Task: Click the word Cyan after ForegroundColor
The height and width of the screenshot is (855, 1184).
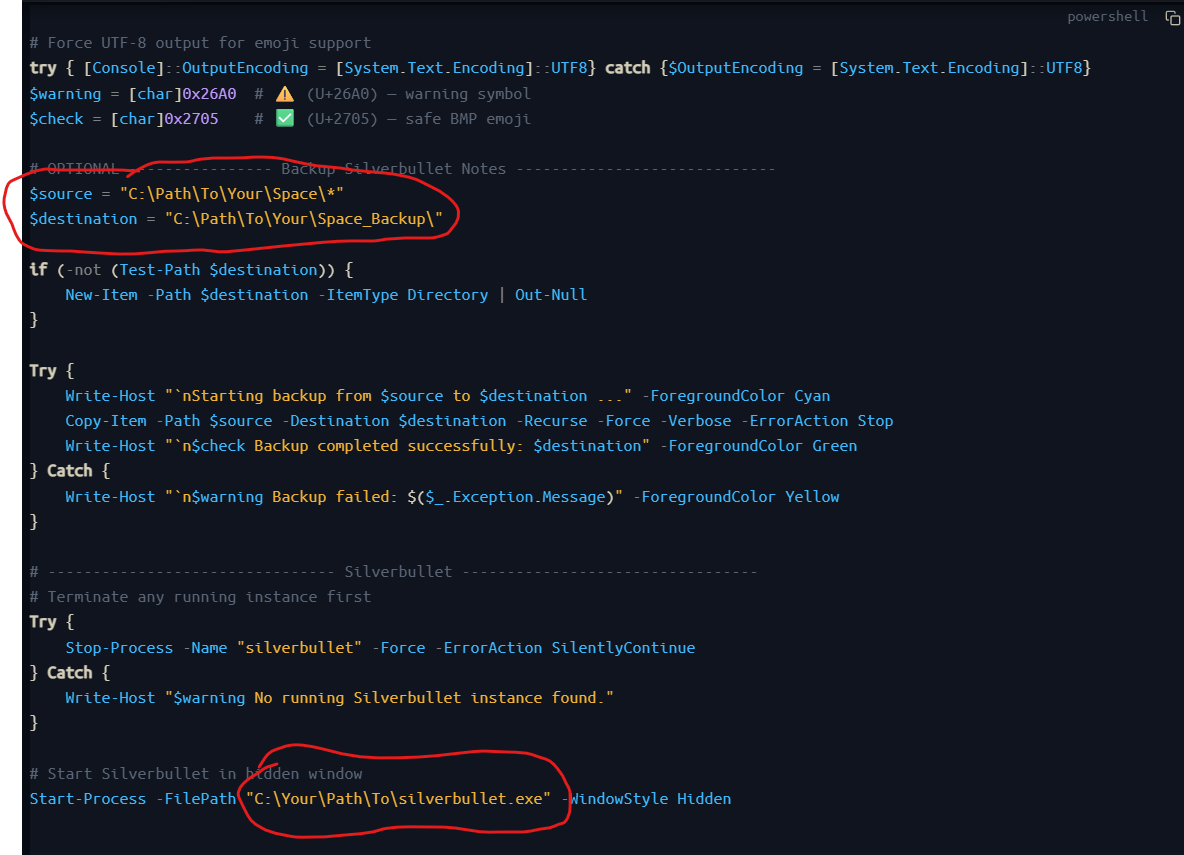Action: tap(812, 396)
